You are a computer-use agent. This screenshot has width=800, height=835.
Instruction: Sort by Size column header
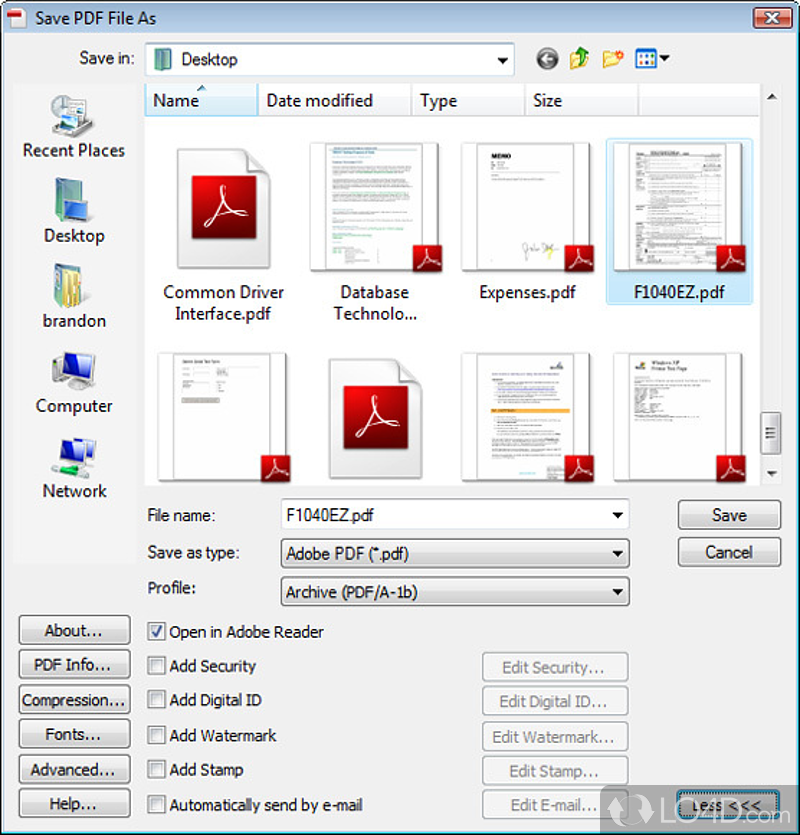(582, 100)
